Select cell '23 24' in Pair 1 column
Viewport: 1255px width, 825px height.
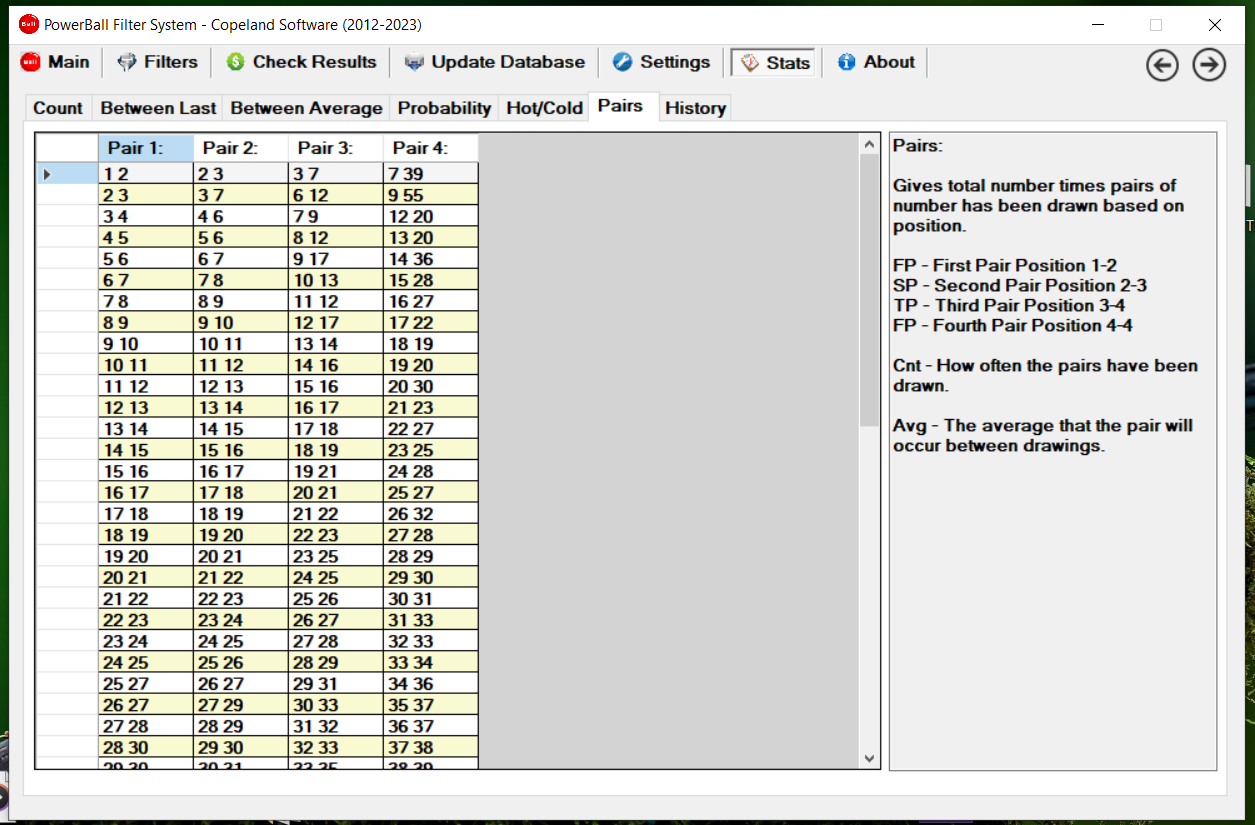146,641
